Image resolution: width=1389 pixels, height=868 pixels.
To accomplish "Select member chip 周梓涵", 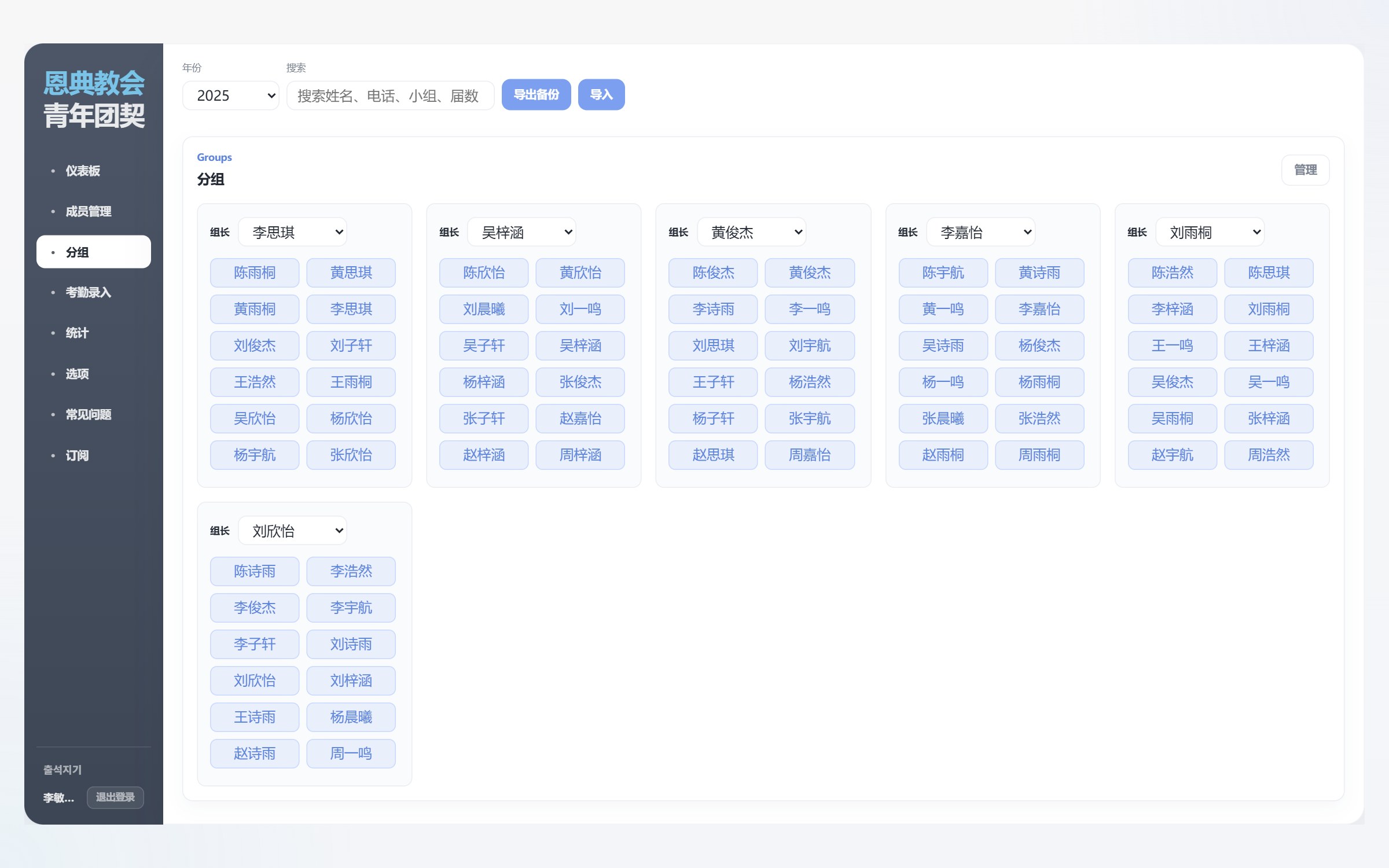I will click(x=580, y=455).
